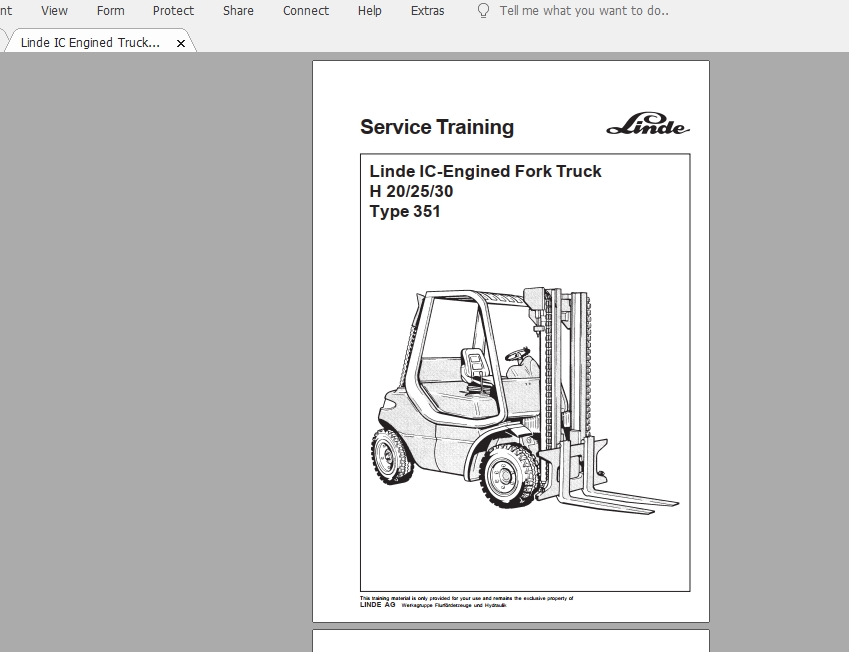The height and width of the screenshot is (652, 849).
Task: Close the Linde IC Engined Truck tab
Action: point(180,43)
